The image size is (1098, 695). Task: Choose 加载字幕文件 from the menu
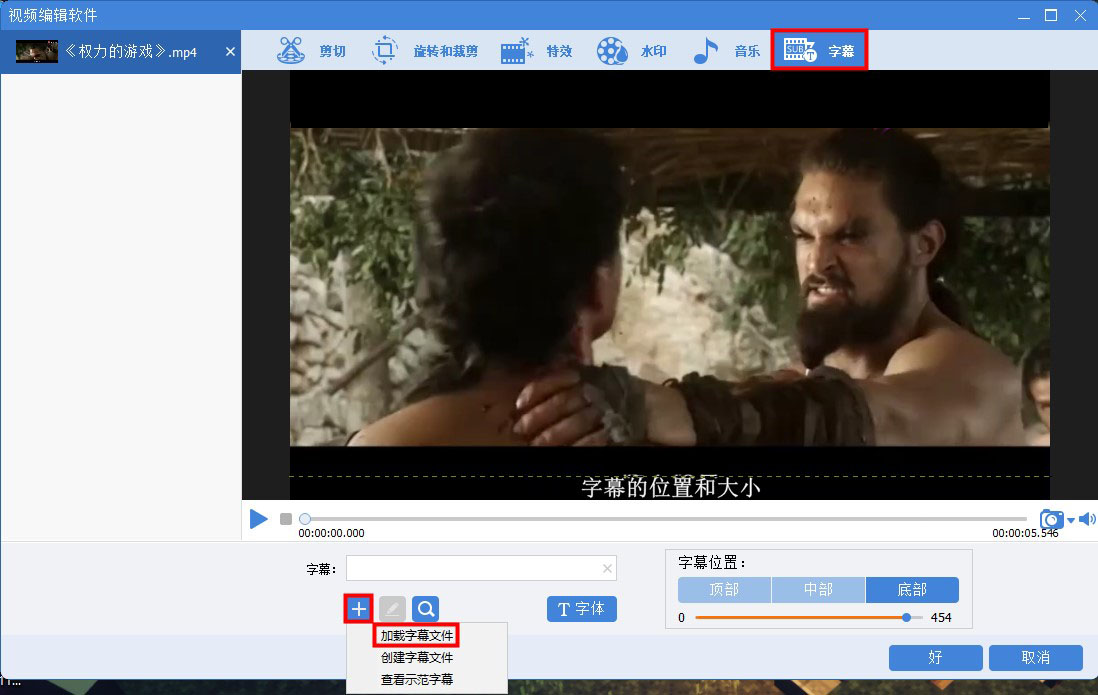pyautogui.click(x=417, y=635)
